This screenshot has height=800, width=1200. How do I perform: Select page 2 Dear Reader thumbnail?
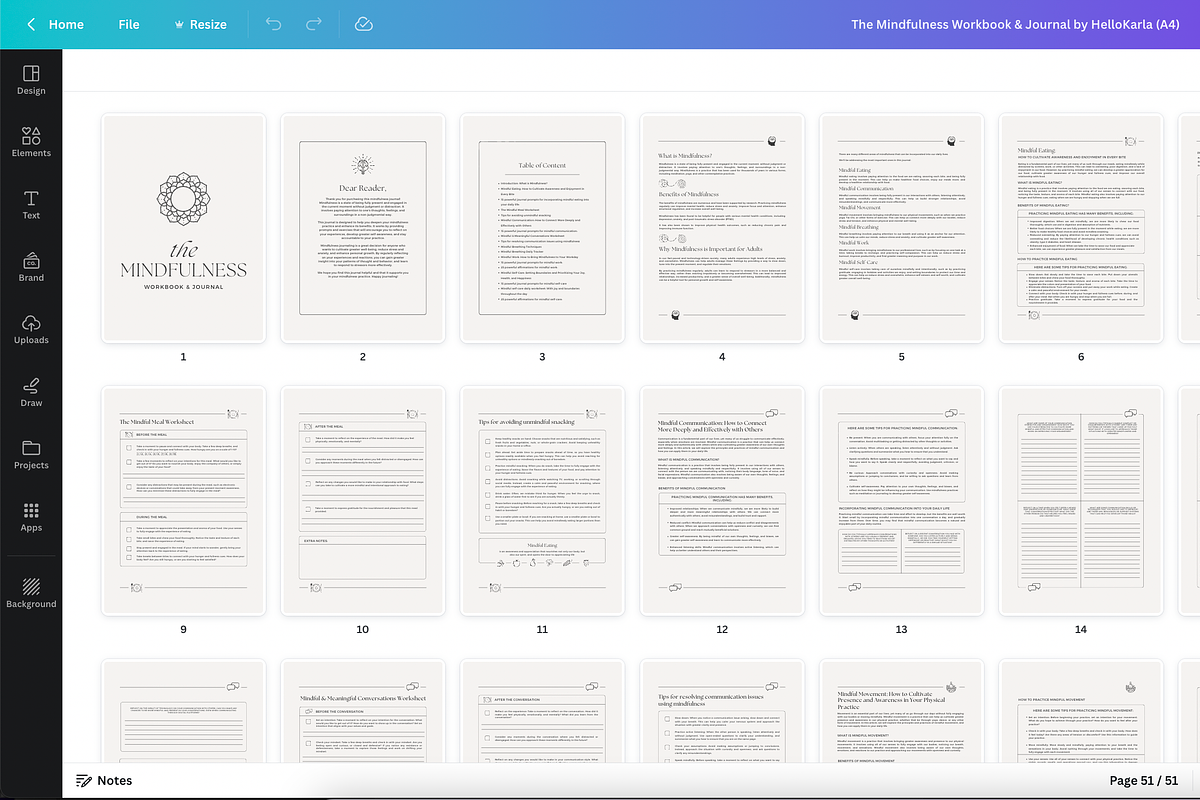(362, 228)
